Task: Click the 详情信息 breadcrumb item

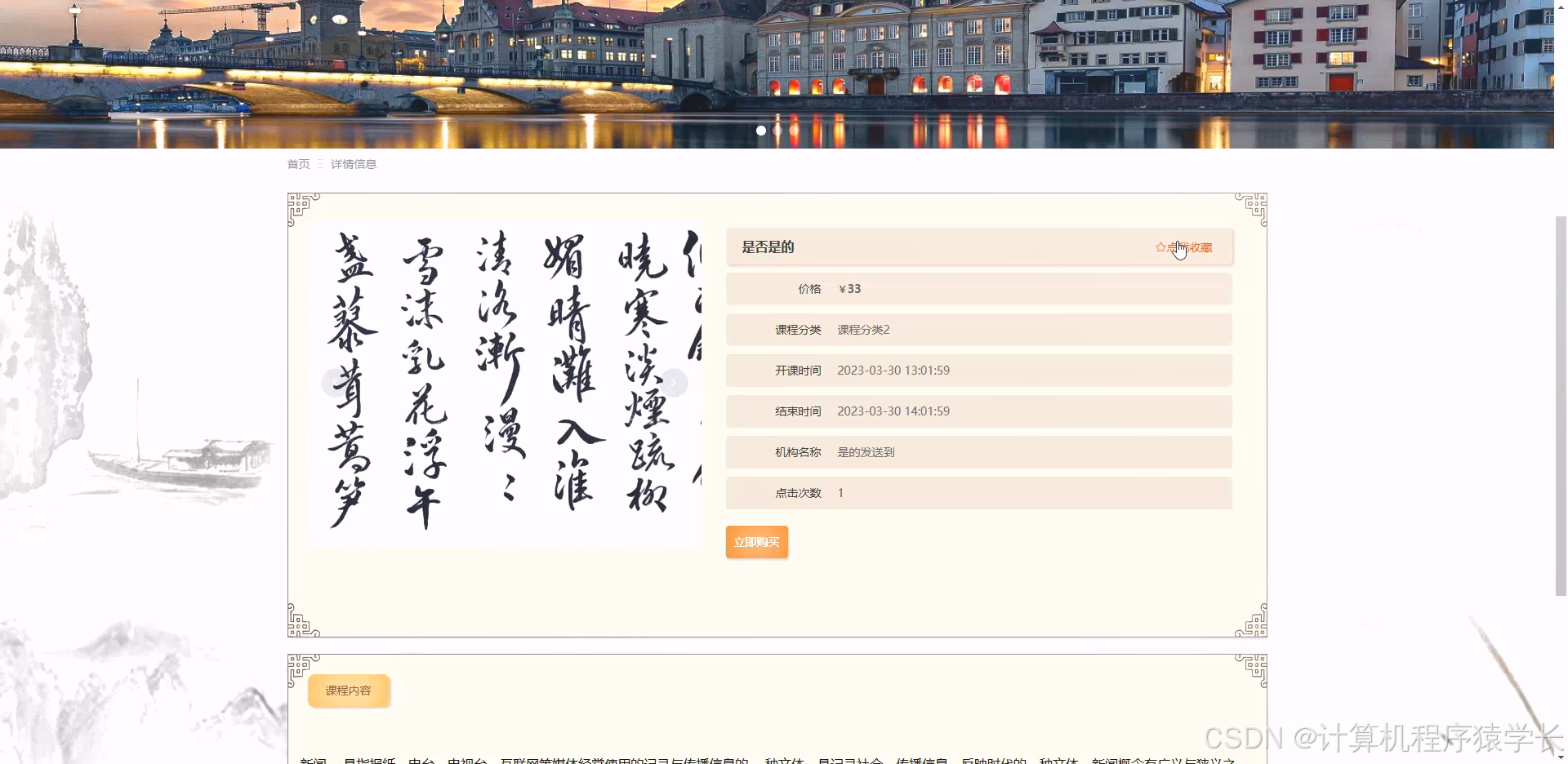Action: (x=354, y=164)
